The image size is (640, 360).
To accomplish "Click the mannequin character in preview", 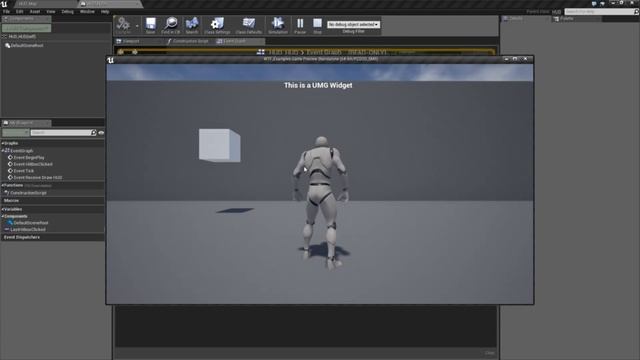I will point(321,202).
